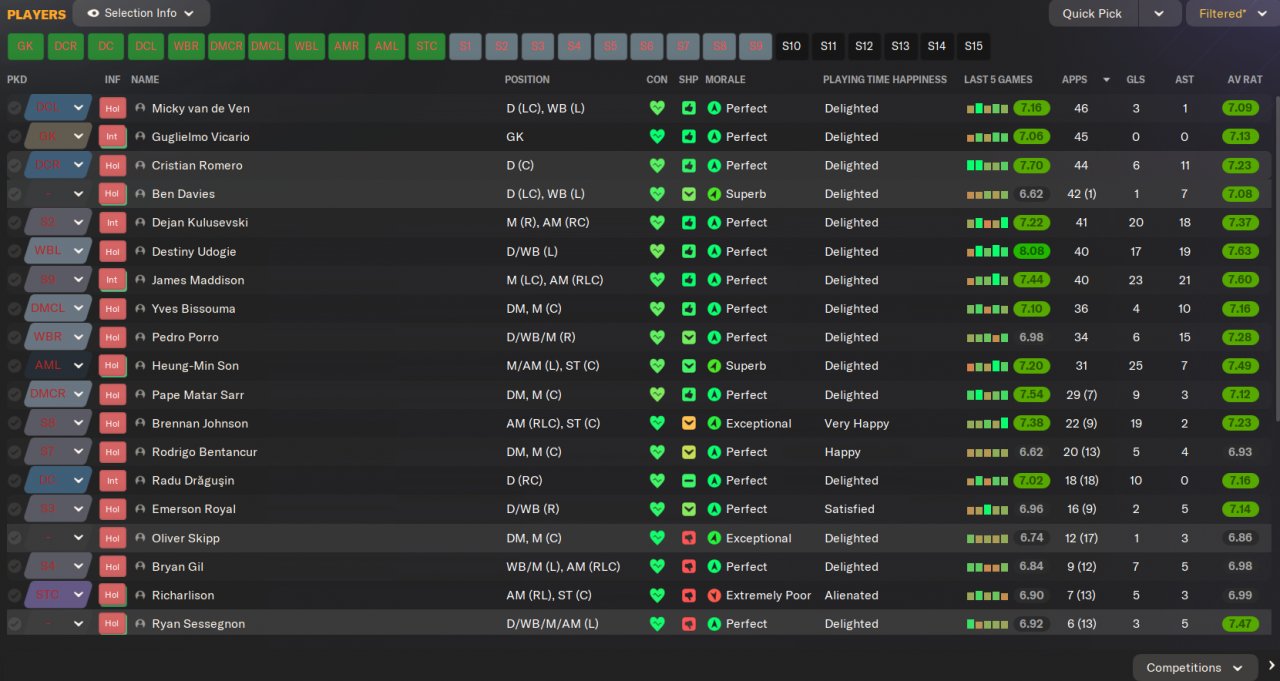Click the Alienated happiness for Richarlison
Screen dimensions: 1280x681
pyautogui.click(x=851, y=595)
